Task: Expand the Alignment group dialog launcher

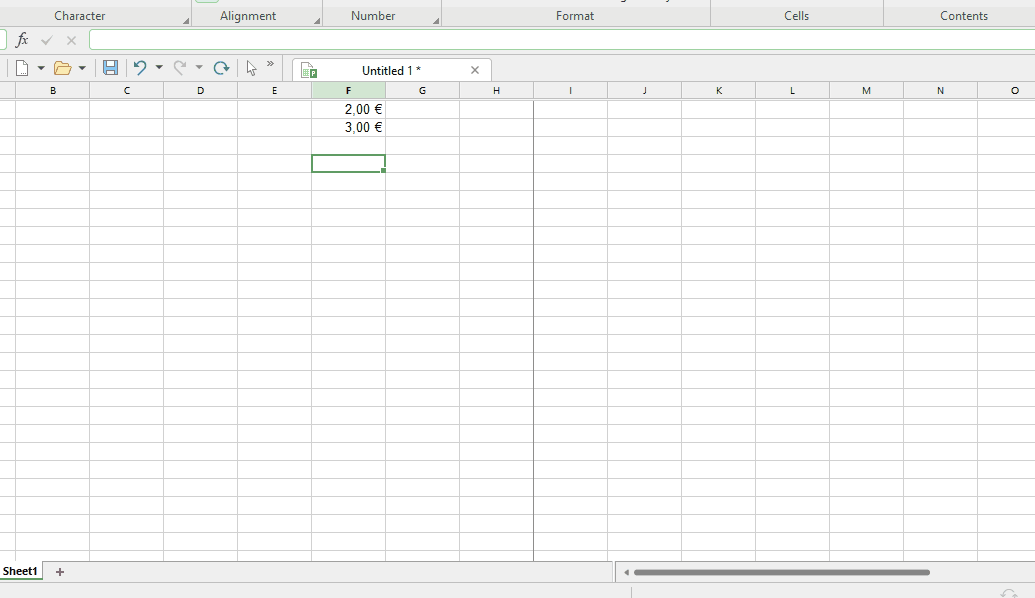Action: (x=316, y=21)
